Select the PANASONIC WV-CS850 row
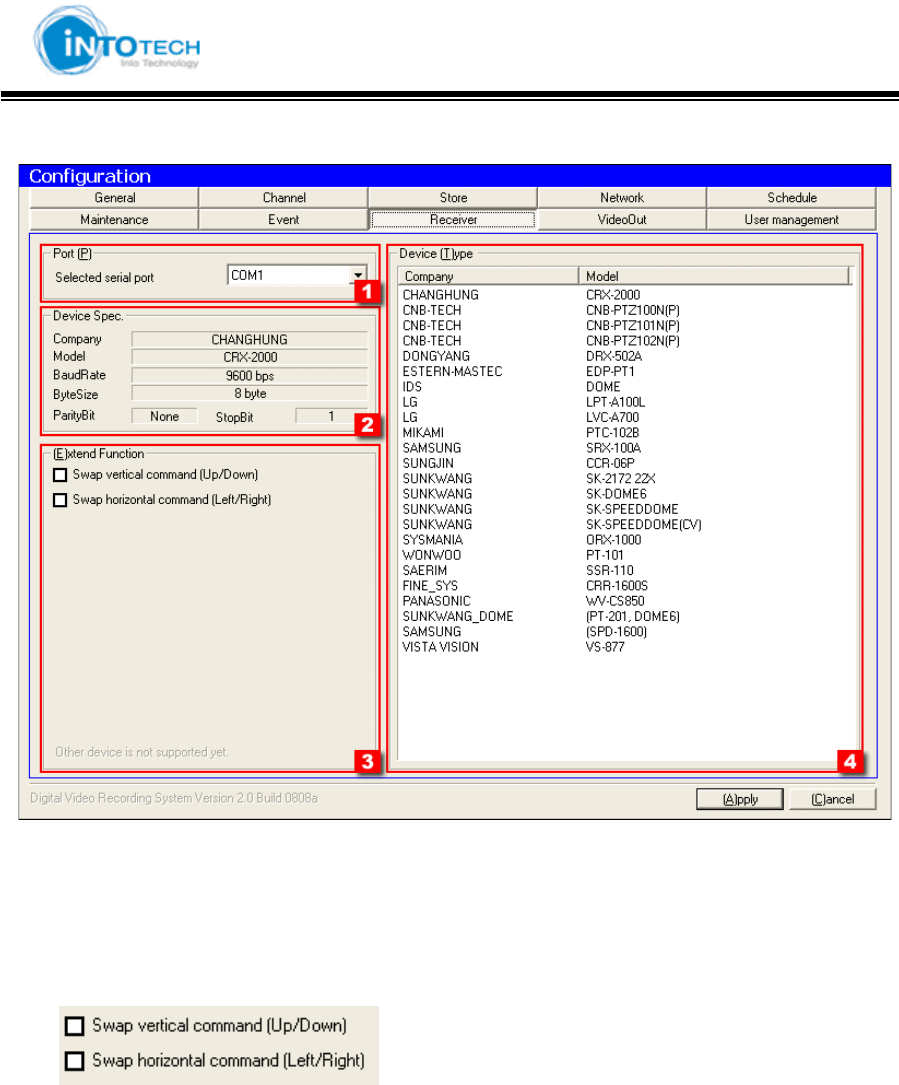899x1085 pixels. click(x=626, y=601)
